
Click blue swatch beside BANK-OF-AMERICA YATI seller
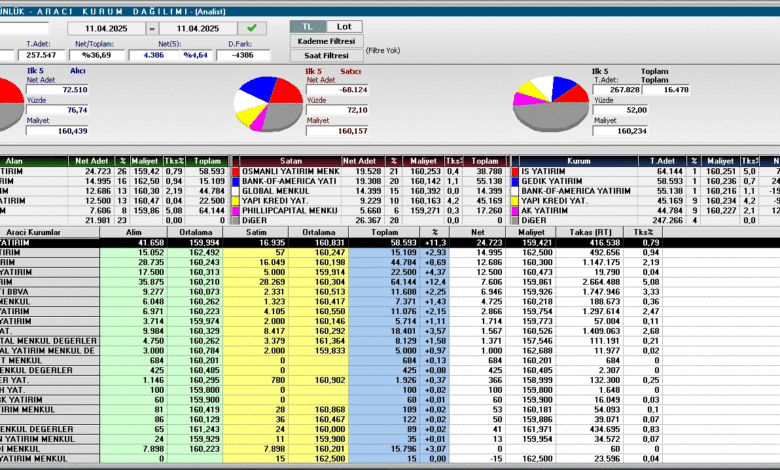[236, 182]
